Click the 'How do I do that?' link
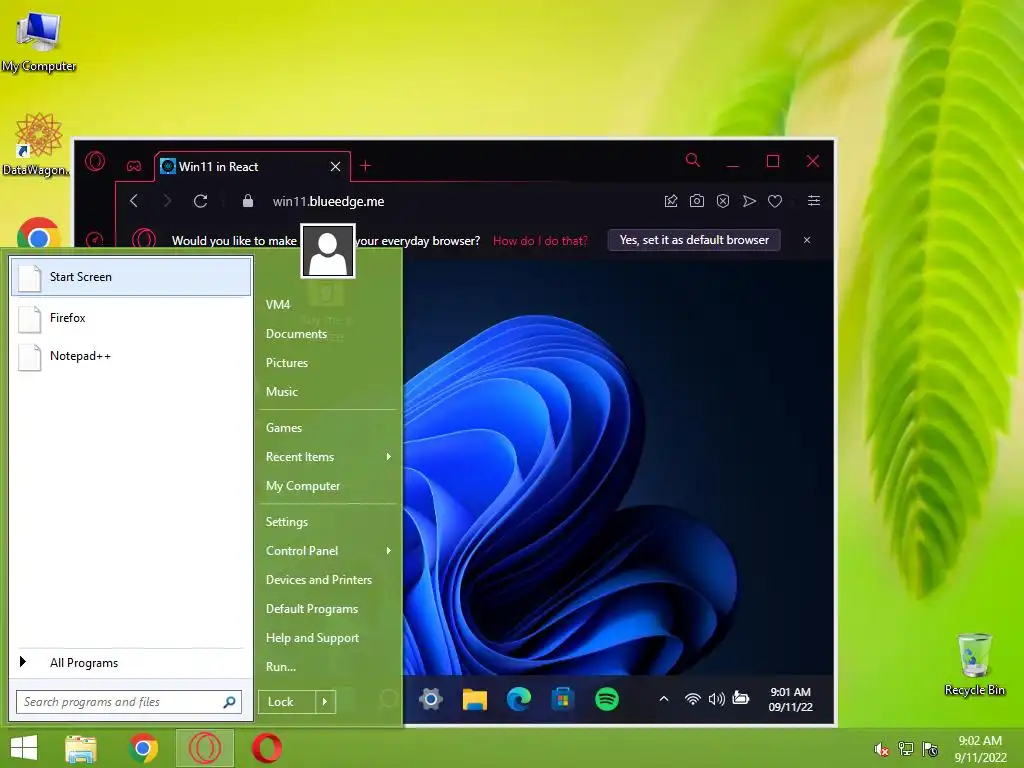 tap(540, 240)
